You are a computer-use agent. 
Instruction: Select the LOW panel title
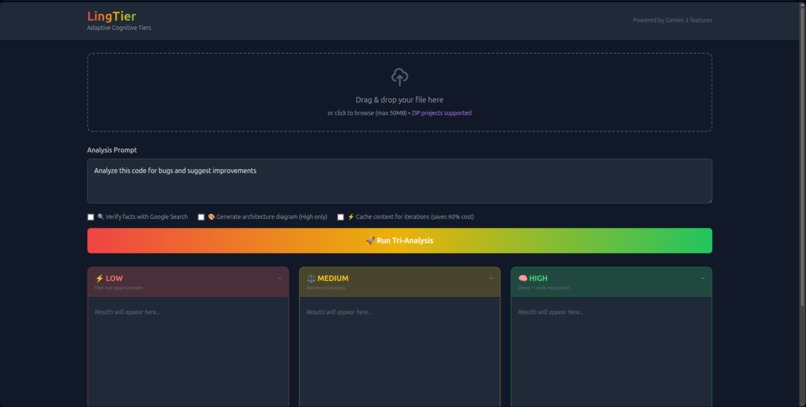(114, 279)
